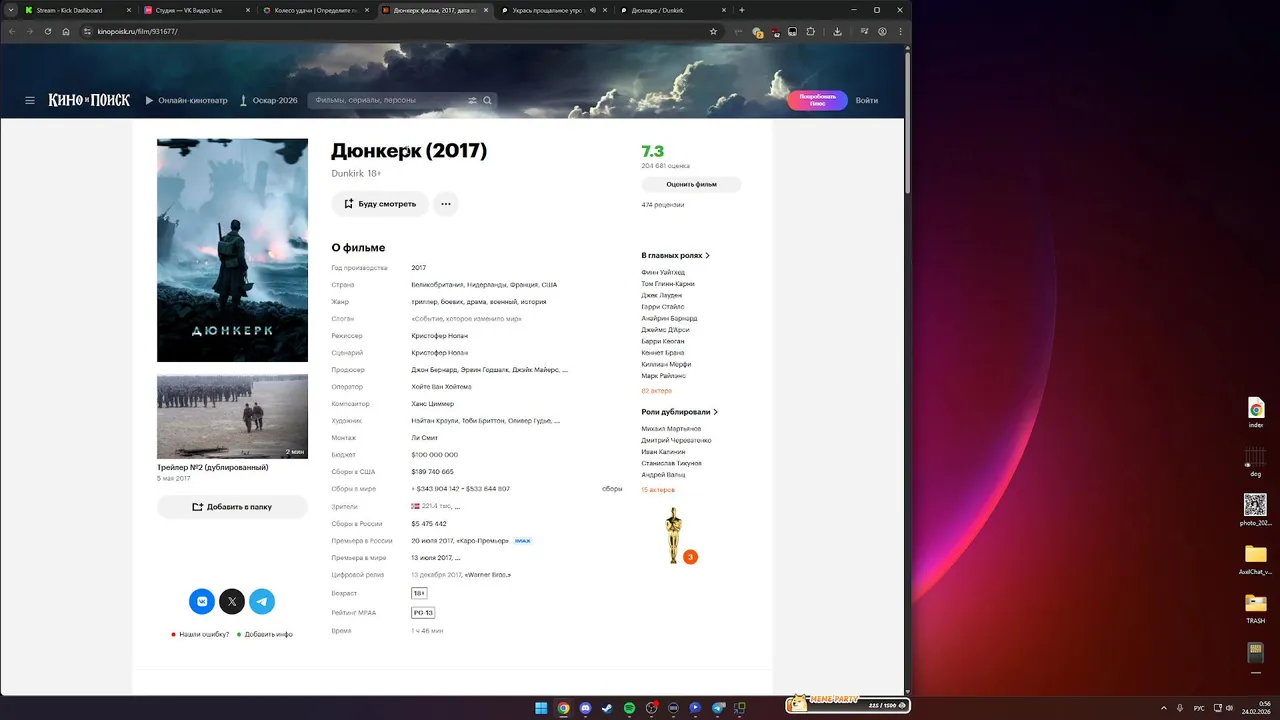
Task: Open the 18+ age rating badge
Action: tap(419, 593)
